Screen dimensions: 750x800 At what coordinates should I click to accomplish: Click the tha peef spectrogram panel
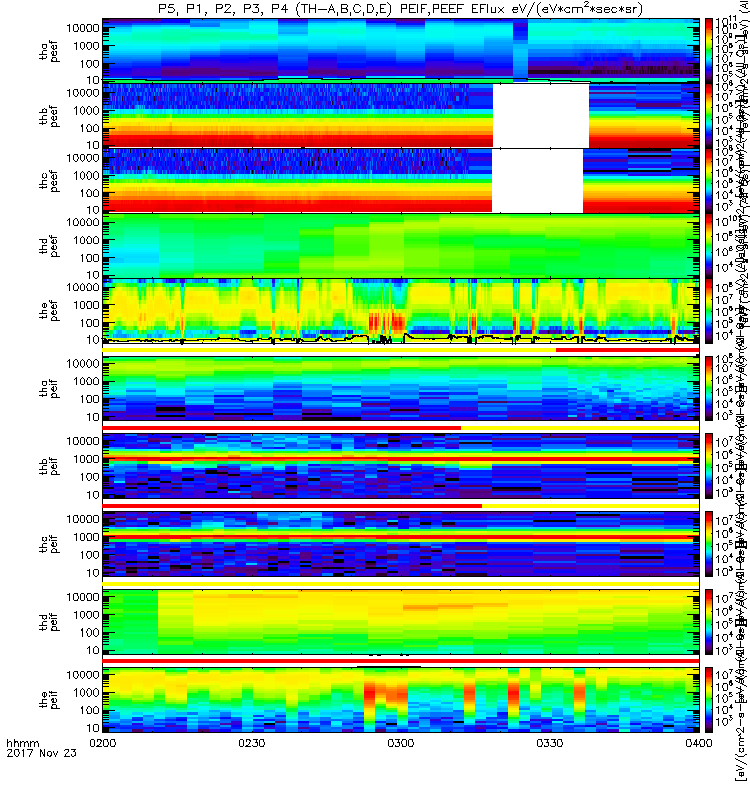401,49
